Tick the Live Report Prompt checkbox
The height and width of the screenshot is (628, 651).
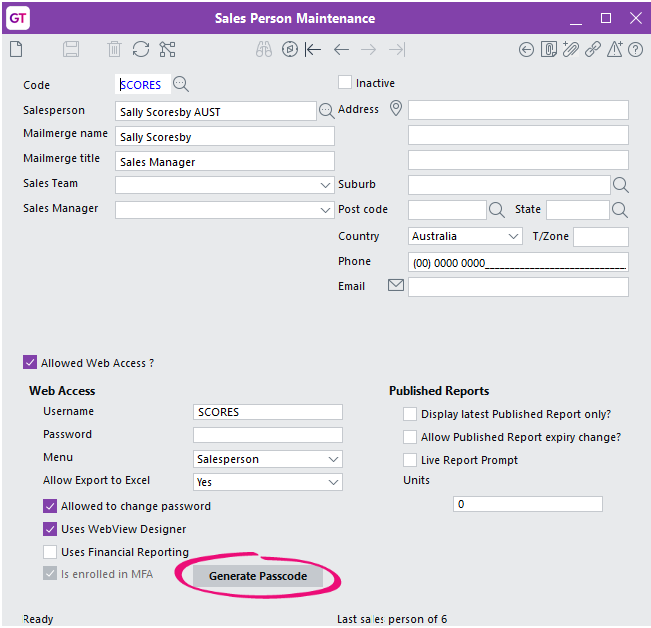click(x=410, y=460)
